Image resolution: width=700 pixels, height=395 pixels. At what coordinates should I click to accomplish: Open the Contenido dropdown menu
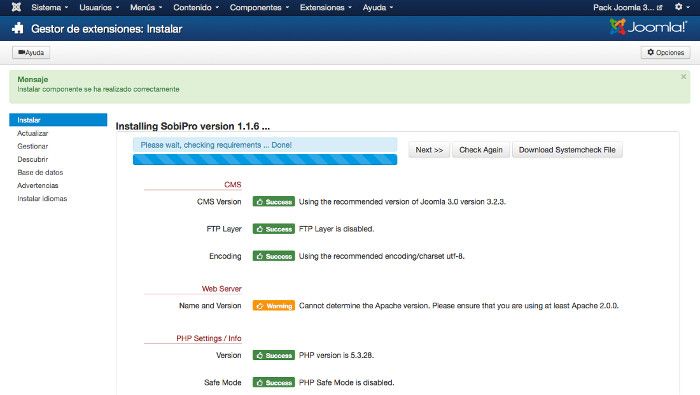(x=196, y=8)
